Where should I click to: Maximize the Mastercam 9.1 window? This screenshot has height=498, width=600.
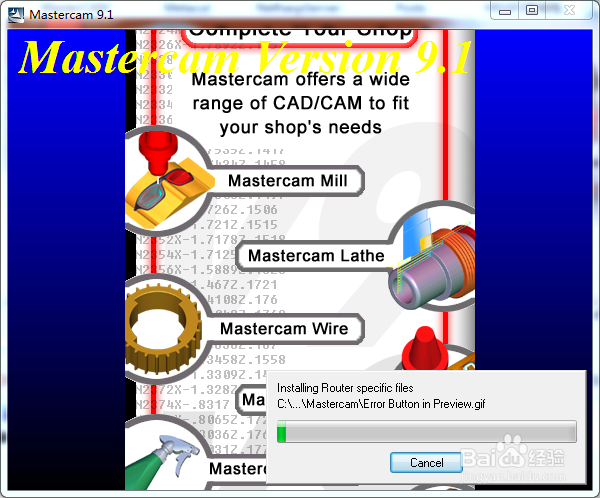coord(532,11)
